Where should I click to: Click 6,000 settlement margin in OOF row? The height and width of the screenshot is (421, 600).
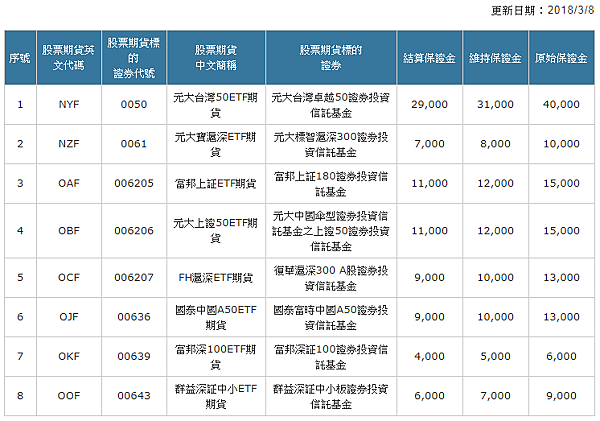pyautogui.click(x=429, y=396)
